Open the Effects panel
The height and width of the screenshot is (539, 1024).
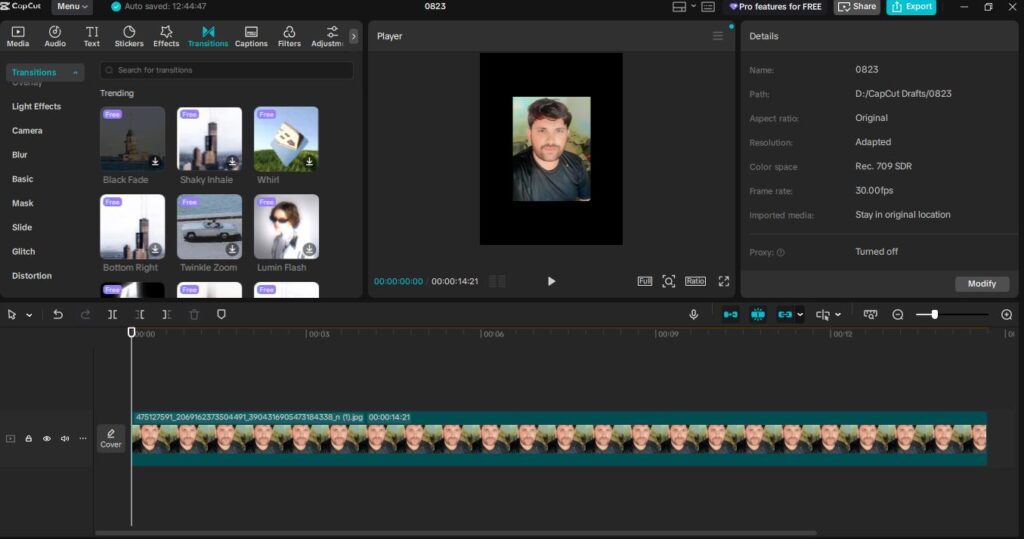tap(166, 37)
